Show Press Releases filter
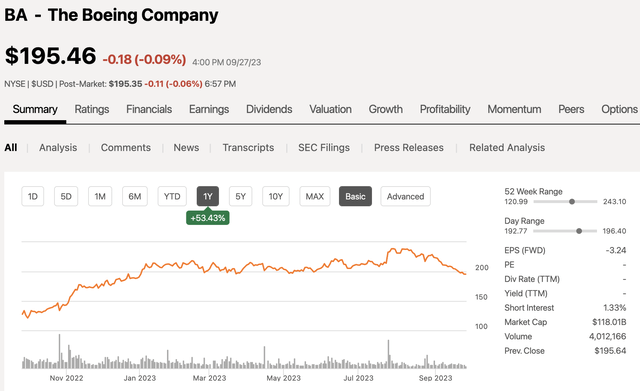 (409, 148)
